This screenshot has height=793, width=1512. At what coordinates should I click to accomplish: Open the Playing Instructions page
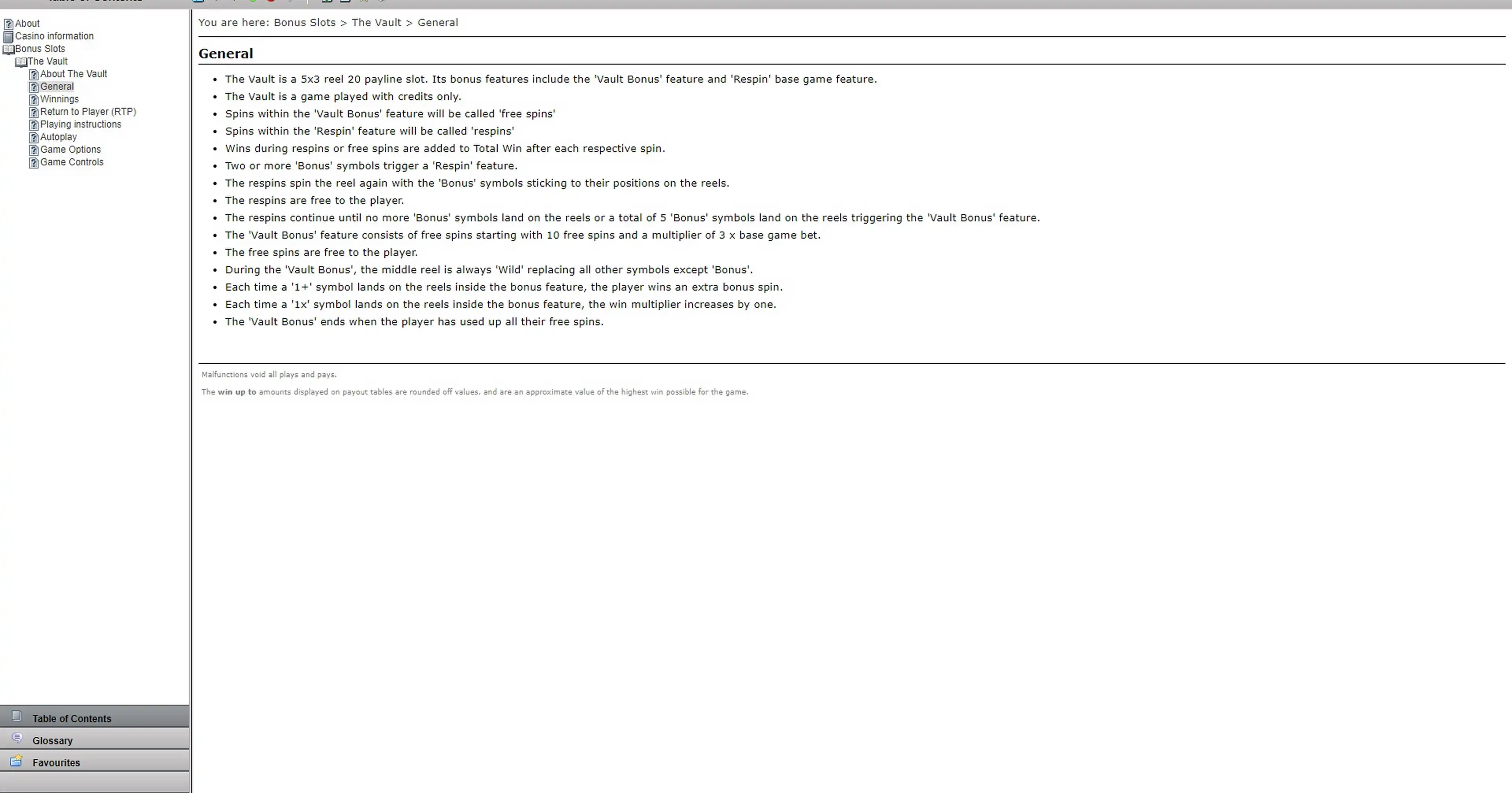click(x=80, y=124)
